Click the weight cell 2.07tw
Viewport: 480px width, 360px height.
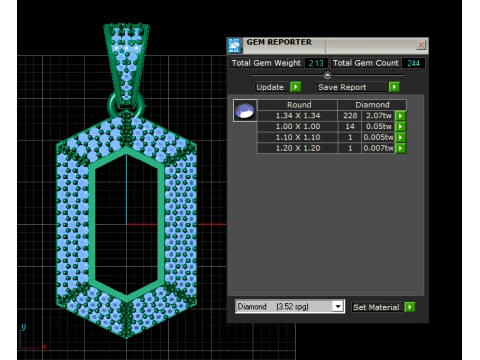pos(378,116)
